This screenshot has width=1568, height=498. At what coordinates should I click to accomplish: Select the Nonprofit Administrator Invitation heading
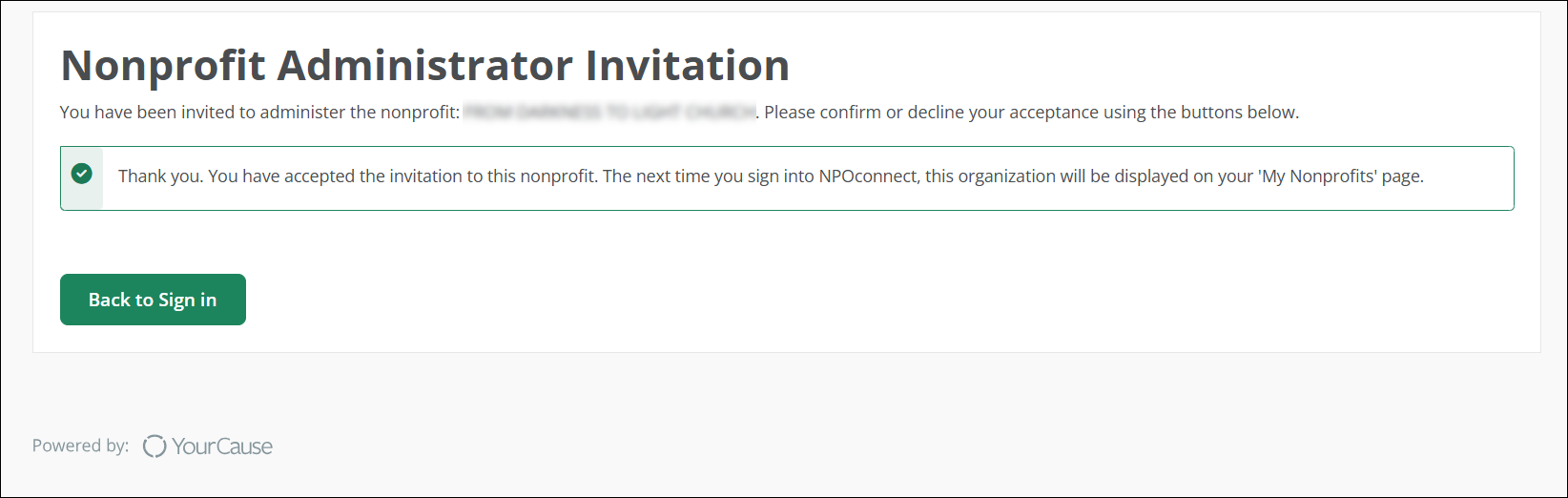[x=424, y=66]
